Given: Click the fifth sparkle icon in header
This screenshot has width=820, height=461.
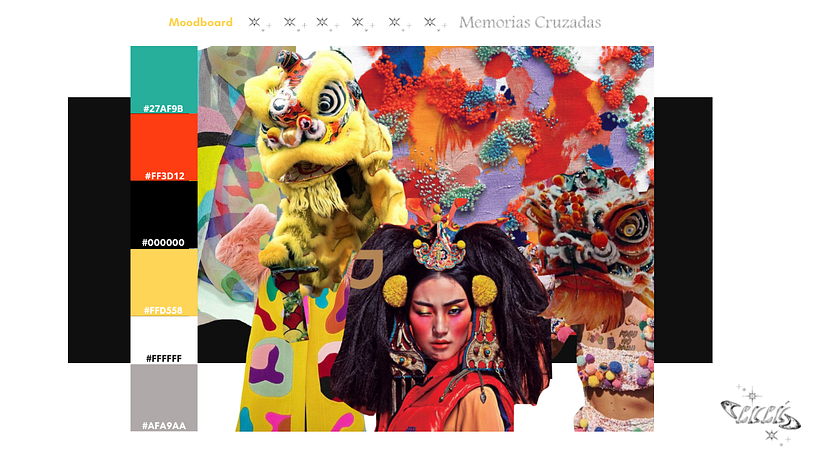Looking at the screenshot, I should tap(397, 22).
